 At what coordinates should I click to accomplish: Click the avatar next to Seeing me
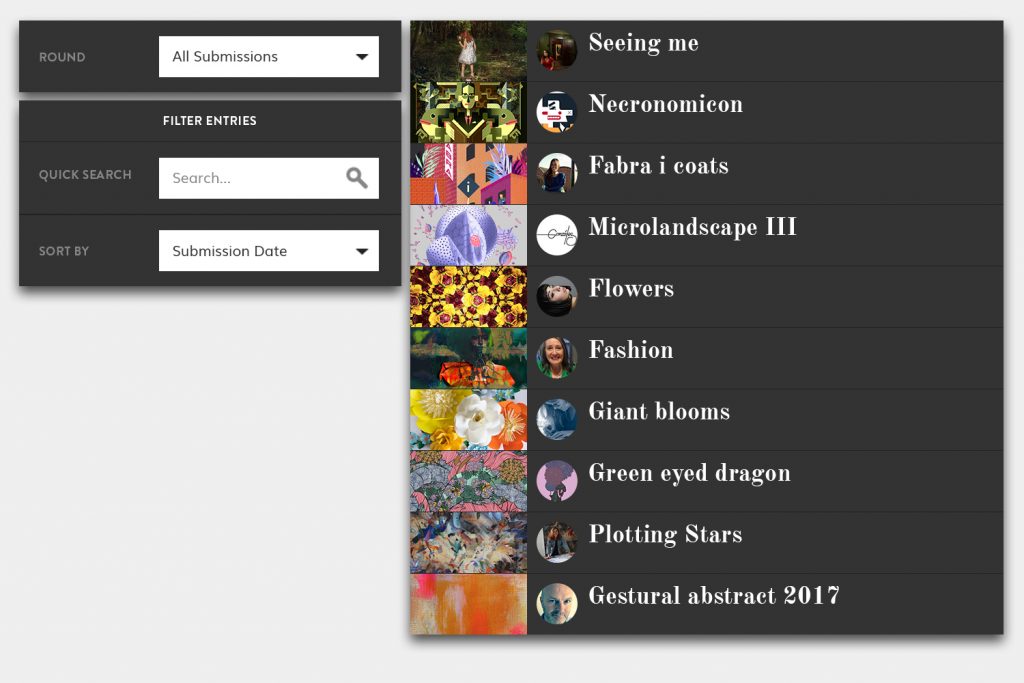[x=557, y=50]
